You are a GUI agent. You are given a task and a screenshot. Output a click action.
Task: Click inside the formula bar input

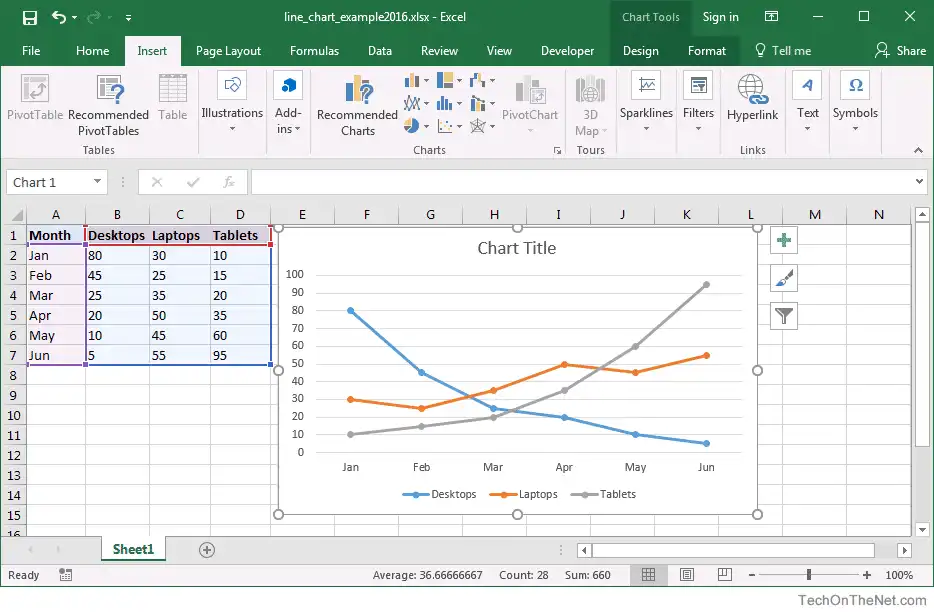580,182
